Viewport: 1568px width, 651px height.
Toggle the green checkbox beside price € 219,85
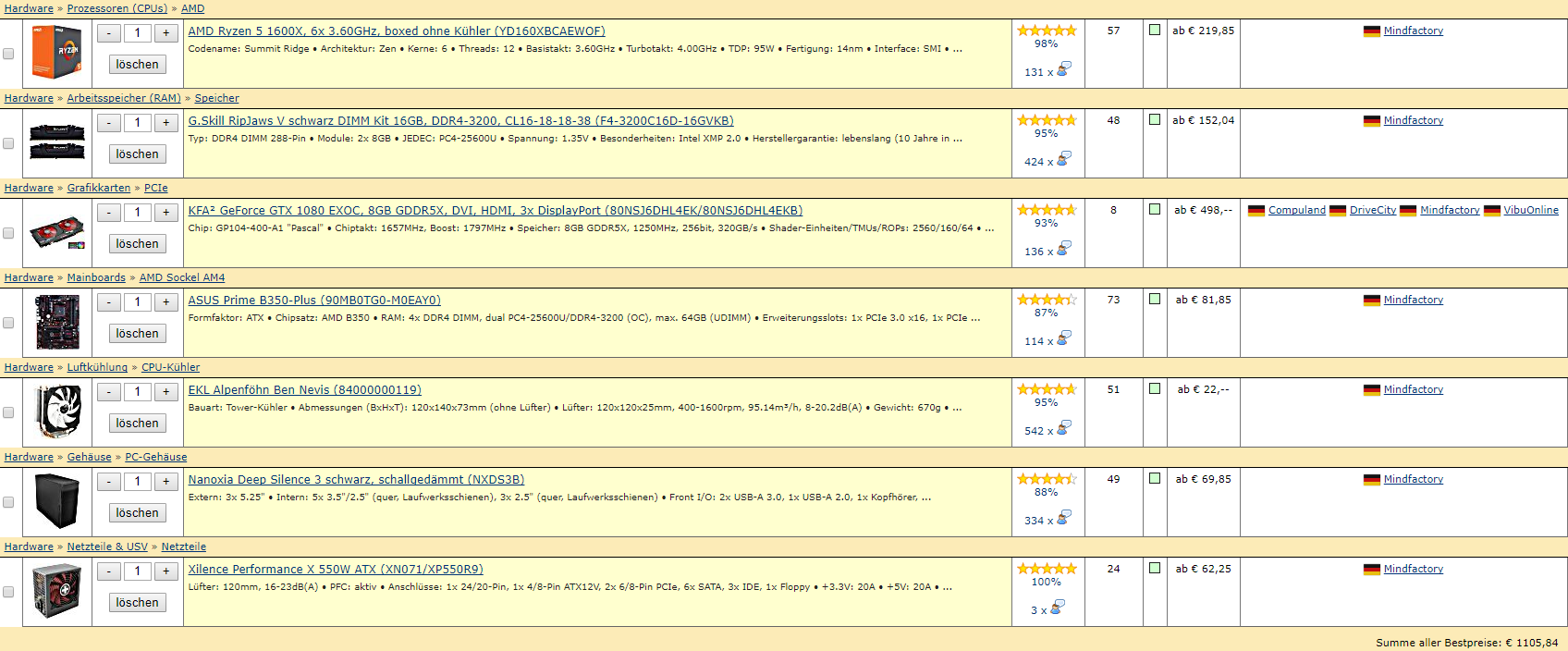point(1155,30)
